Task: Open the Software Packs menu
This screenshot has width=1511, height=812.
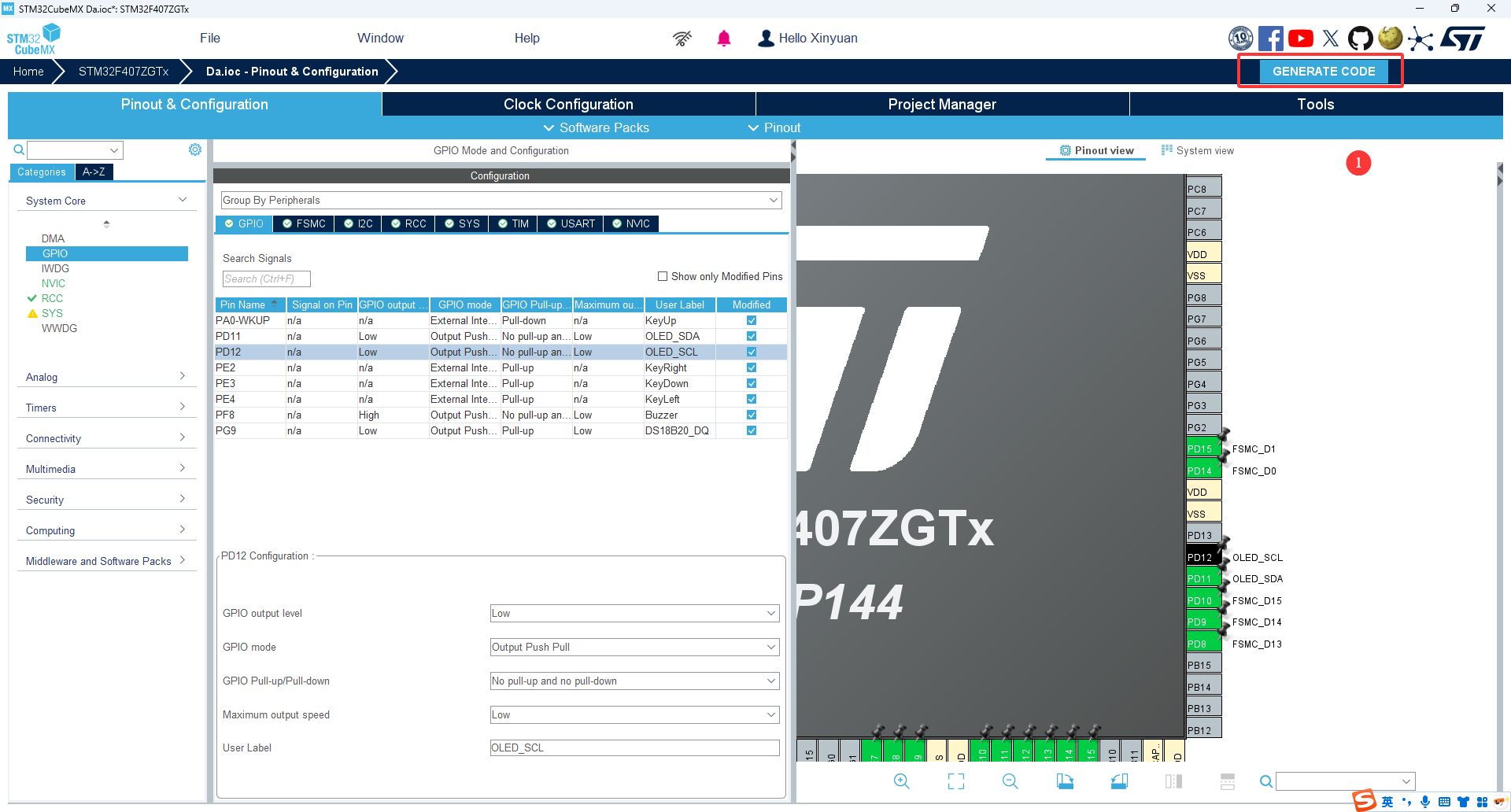Action: (596, 127)
